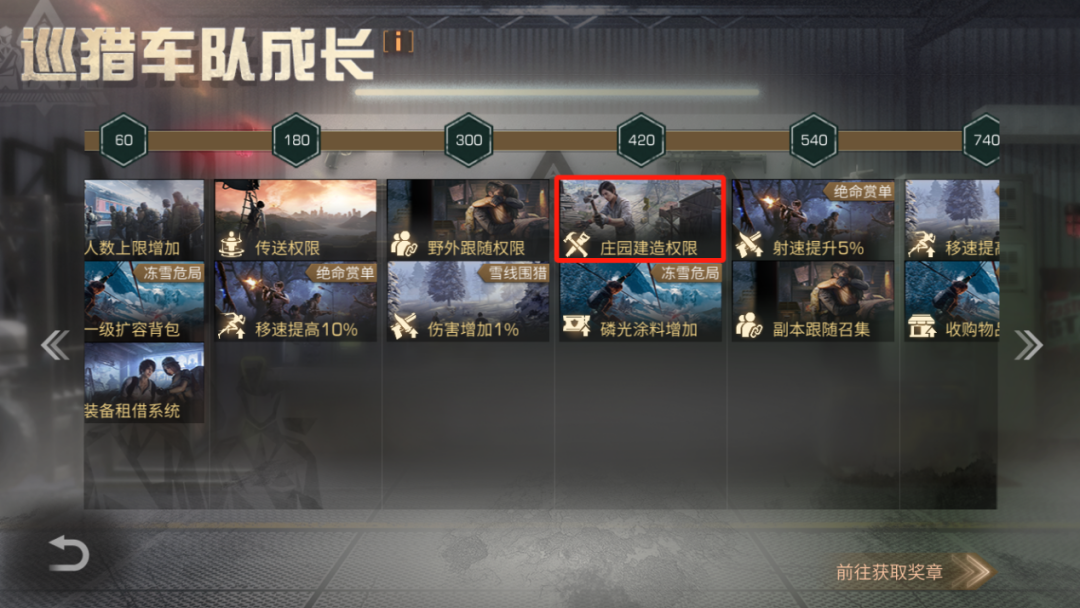Viewport: 1080px width, 608px height.
Task: Open the 一级扩容背包 reward card
Action: [144, 302]
